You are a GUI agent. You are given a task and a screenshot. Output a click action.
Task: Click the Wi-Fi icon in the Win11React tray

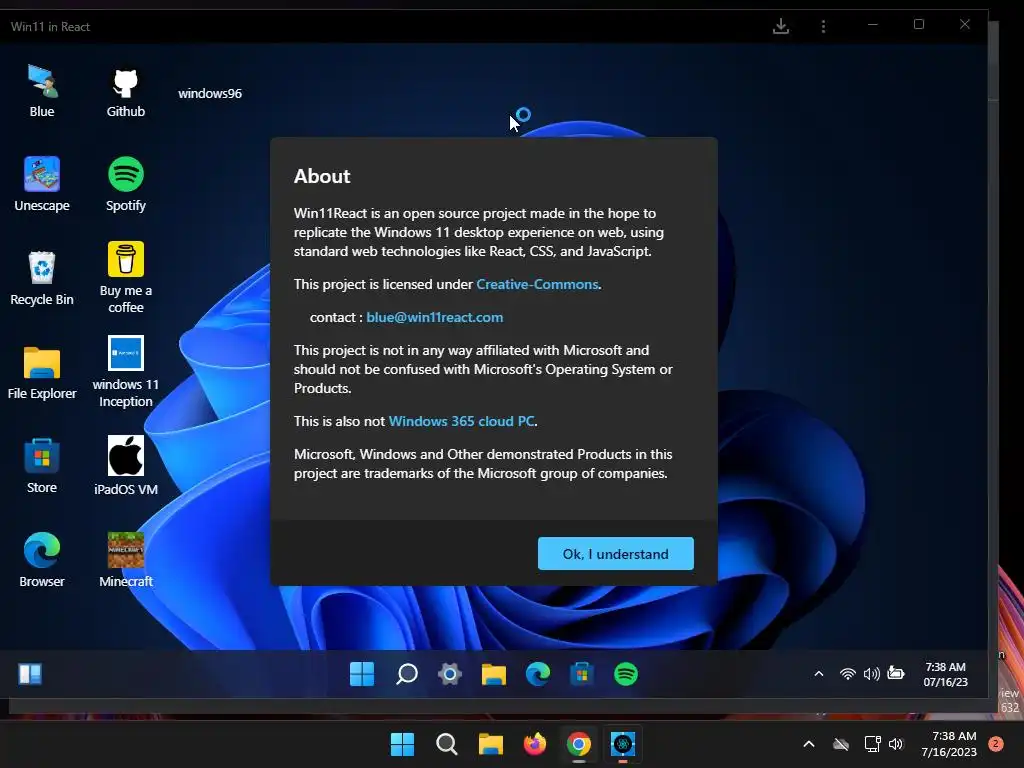[848, 674]
